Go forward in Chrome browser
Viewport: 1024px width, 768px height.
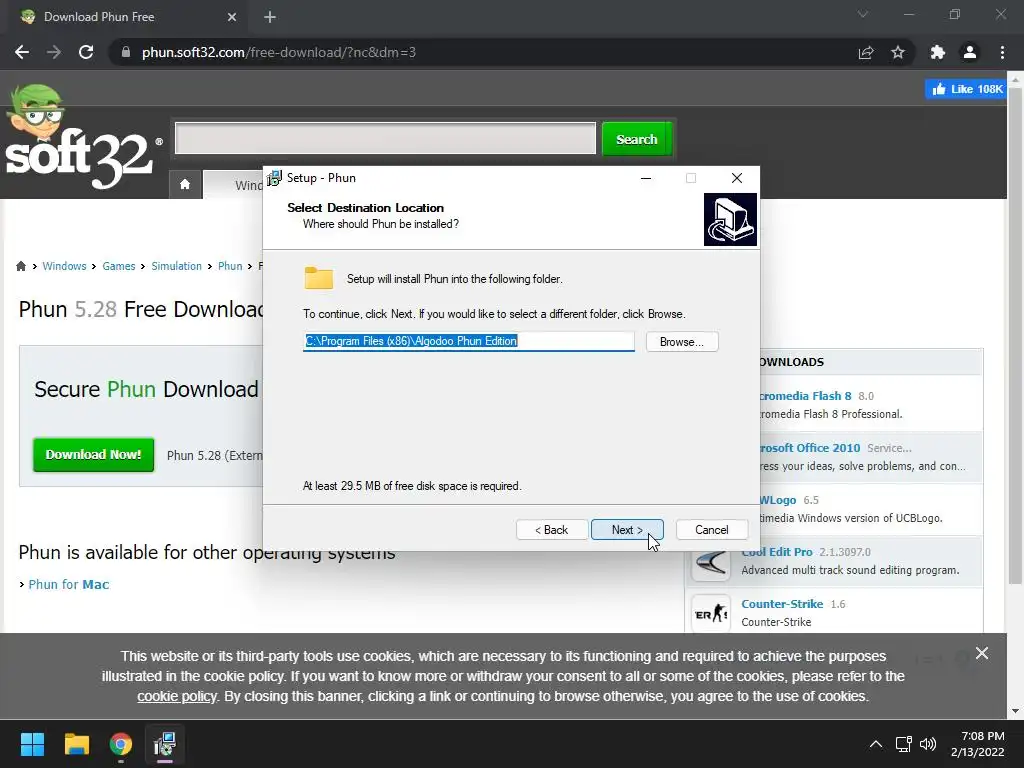click(x=54, y=52)
